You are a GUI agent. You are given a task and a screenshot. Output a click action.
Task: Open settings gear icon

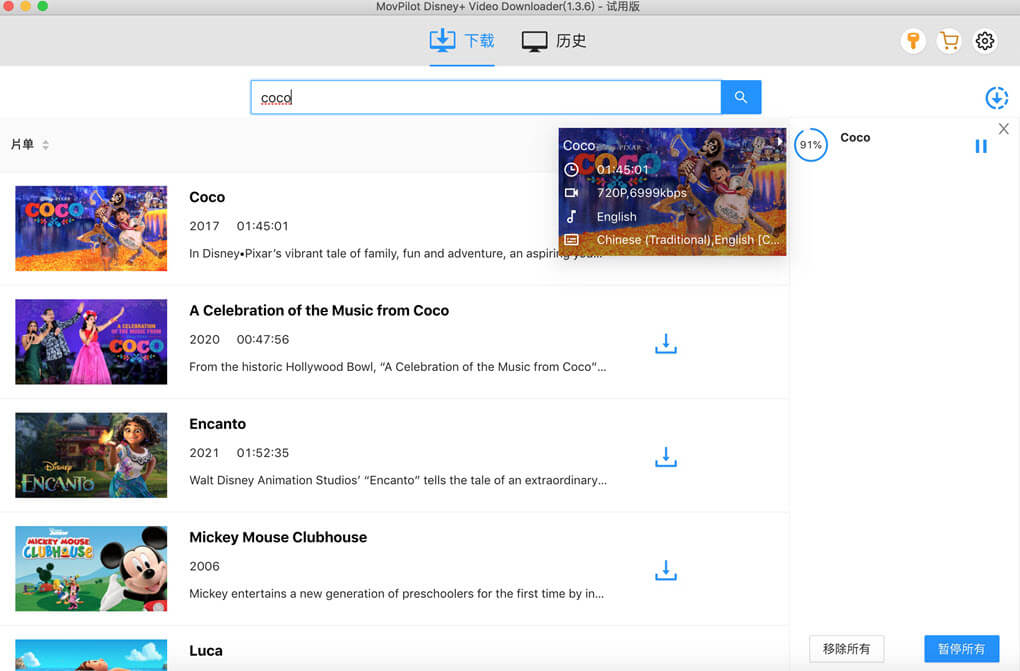point(985,41)
